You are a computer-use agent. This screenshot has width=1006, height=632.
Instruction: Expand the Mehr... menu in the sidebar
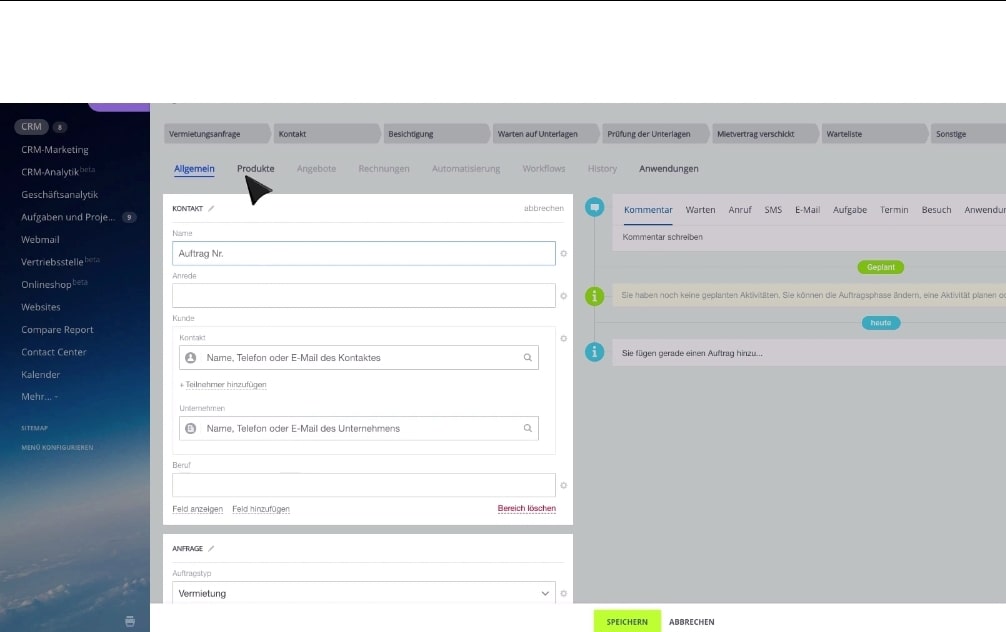click(38, 397)
